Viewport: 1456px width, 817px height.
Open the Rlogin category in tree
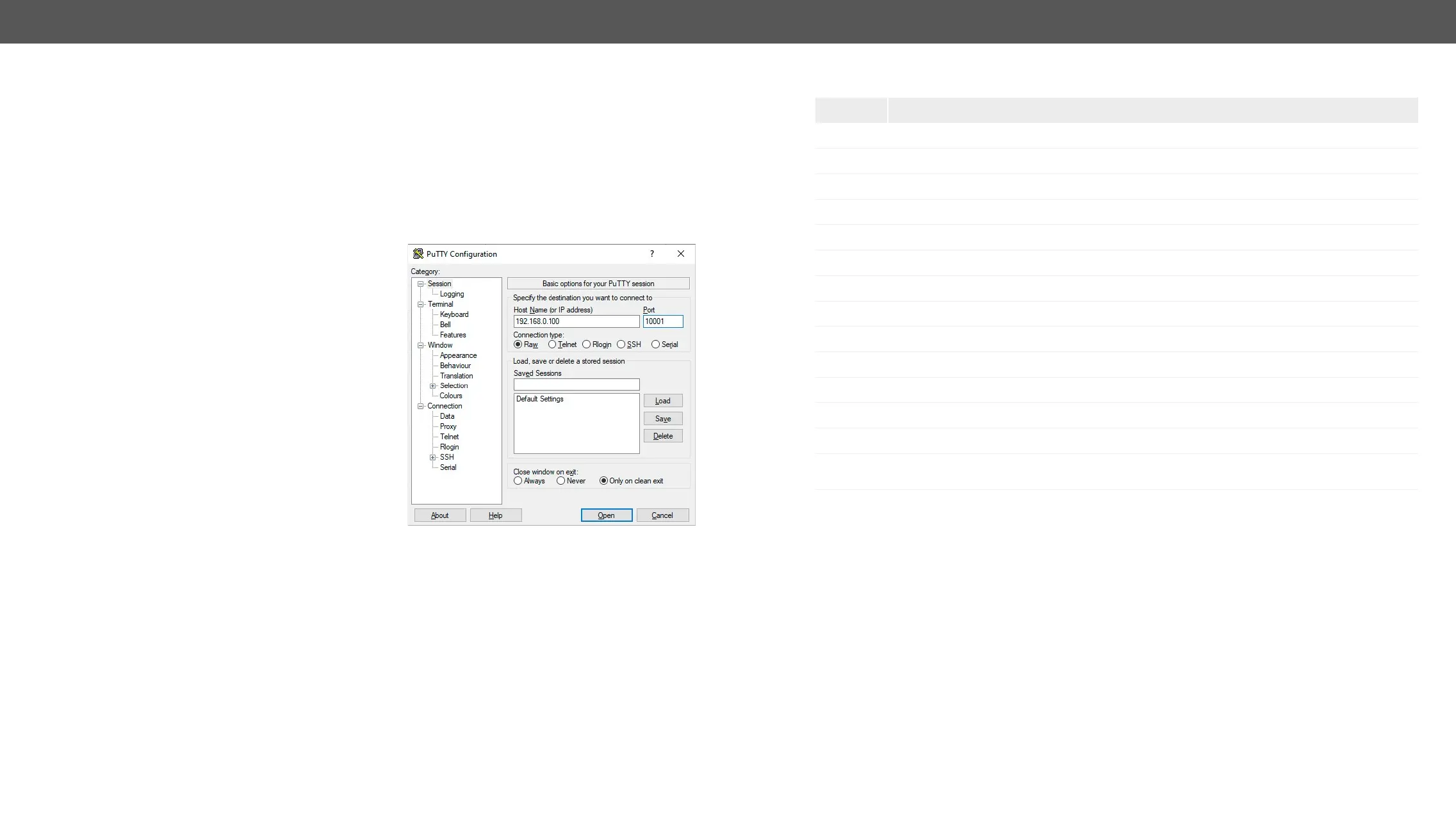[449, 447]
